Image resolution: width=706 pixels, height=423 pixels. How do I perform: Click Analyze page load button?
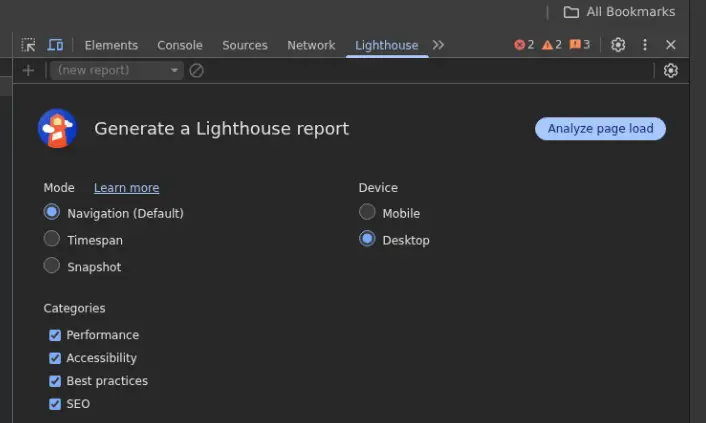(x=600, y=129)
